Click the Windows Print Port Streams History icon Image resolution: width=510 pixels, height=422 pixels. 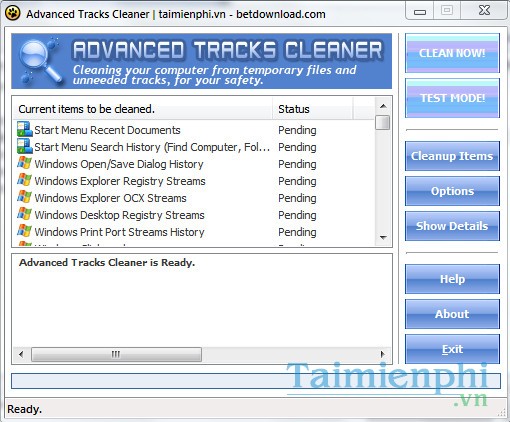click(24, 231)
